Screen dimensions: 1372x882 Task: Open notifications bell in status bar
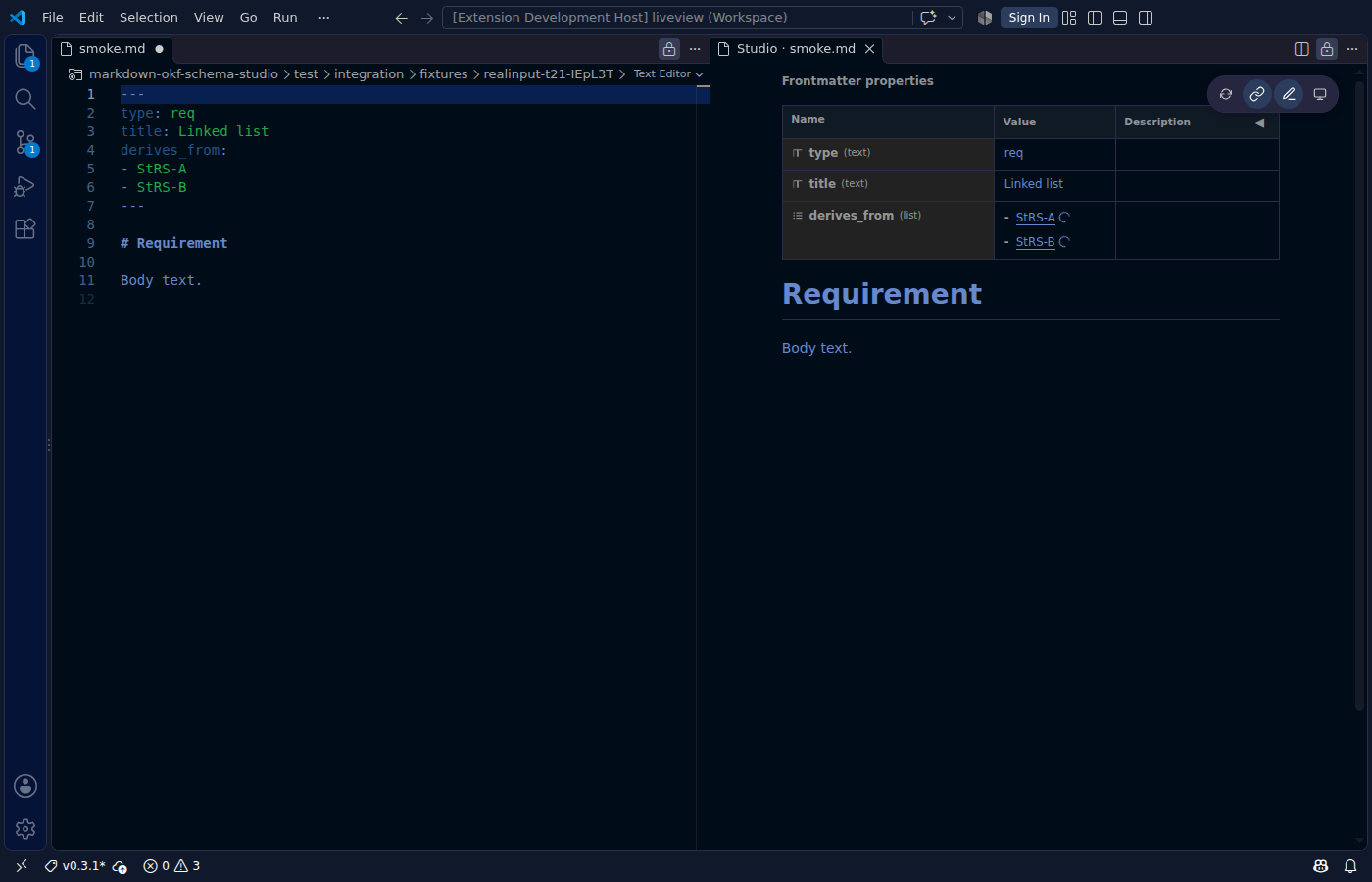pos(1350,866)
